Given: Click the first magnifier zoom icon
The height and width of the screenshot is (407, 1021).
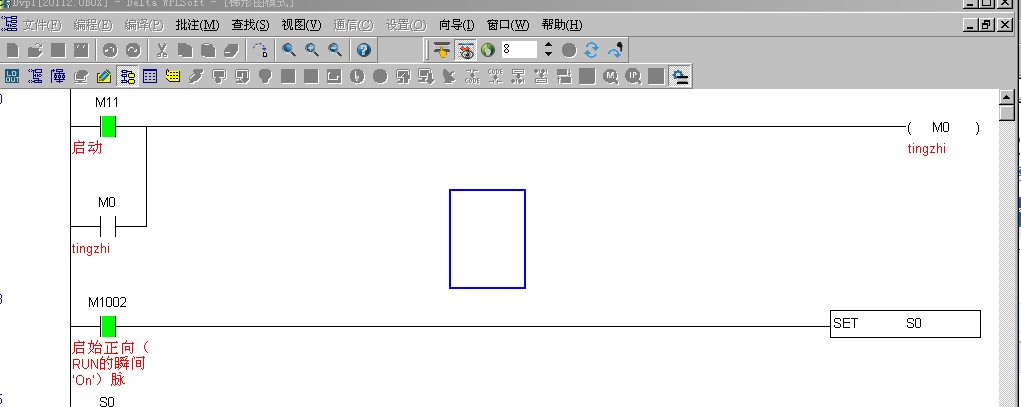Looking at the screenshot, I should point(289,49).
